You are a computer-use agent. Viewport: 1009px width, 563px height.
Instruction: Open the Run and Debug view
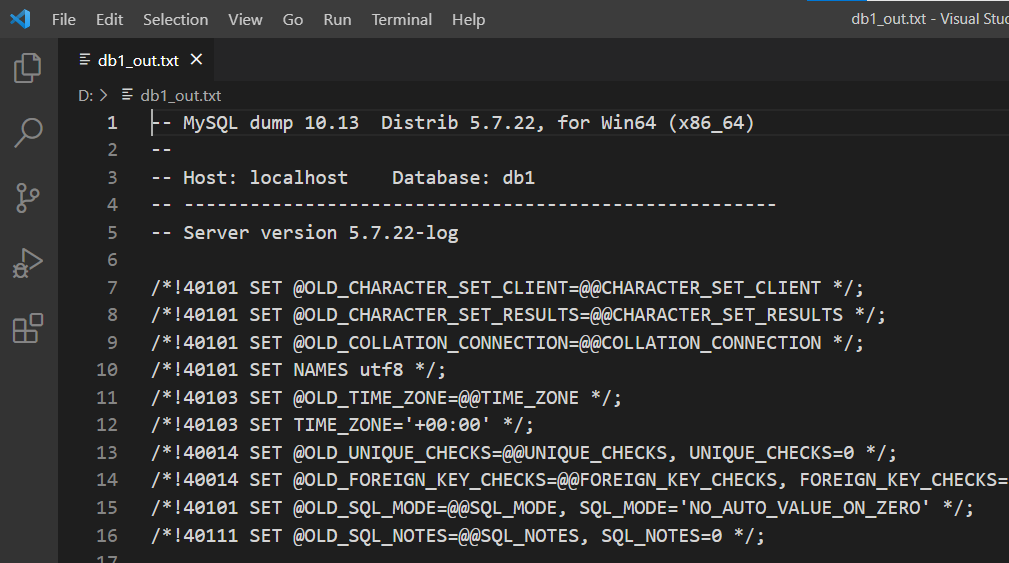(28, 263)
